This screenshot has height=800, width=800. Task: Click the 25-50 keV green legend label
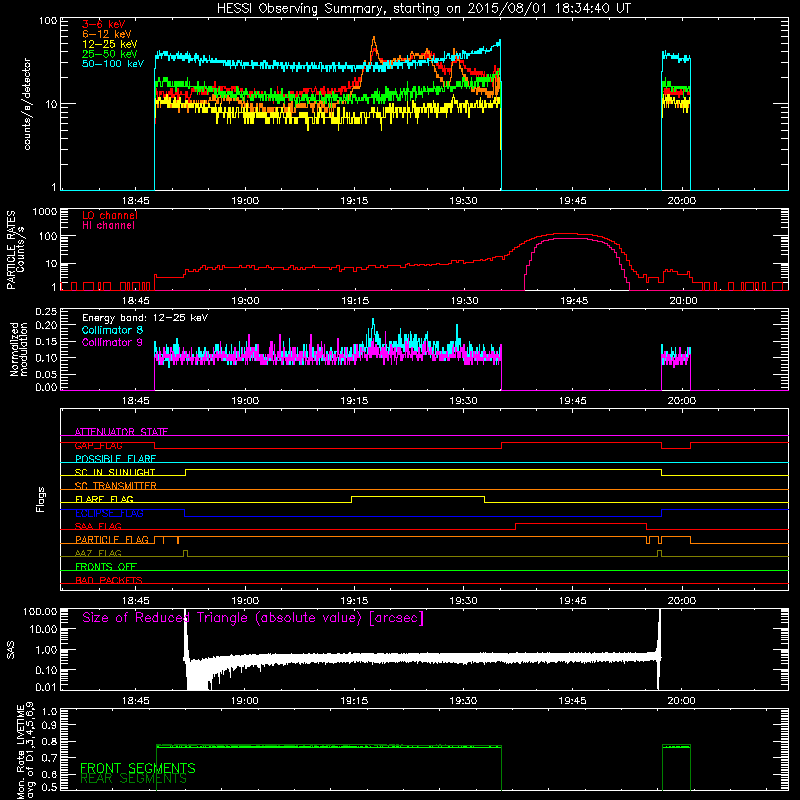pos(110,54)
